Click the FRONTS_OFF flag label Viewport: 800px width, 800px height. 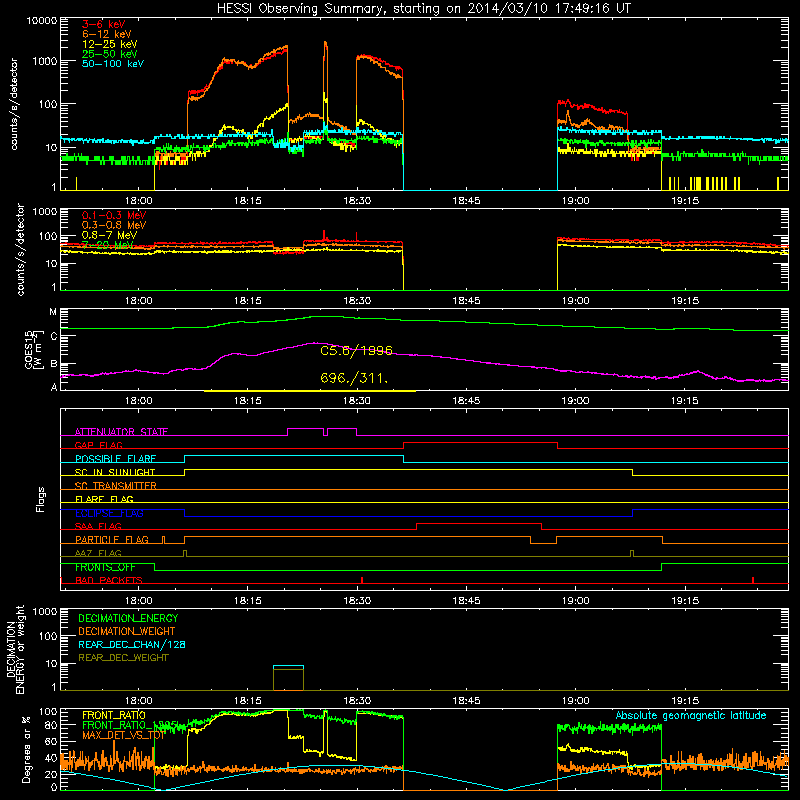point(105,567)
